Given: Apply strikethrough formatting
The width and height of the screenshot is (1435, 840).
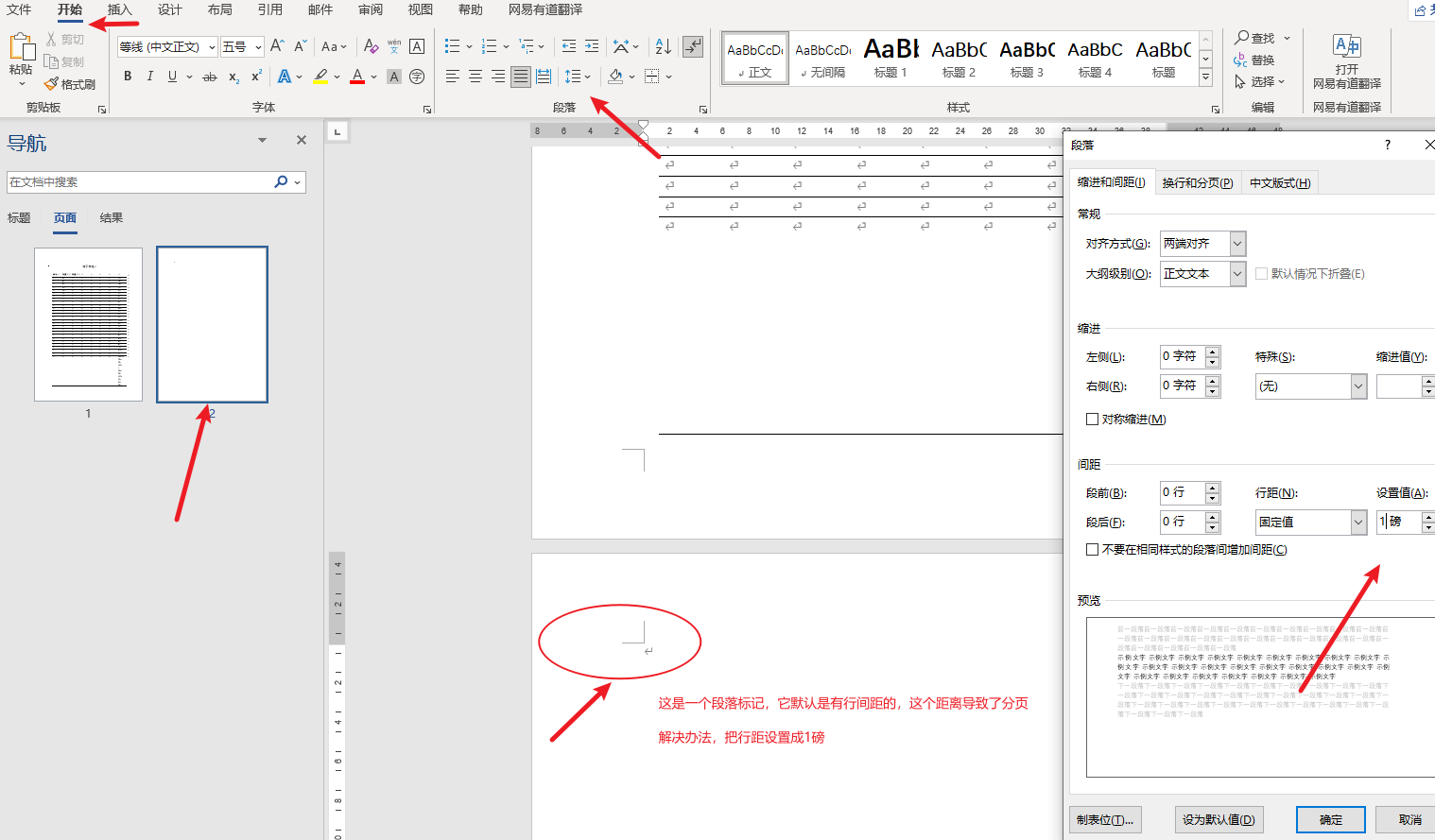Looking at the screenshot, I should click(210, 77).
